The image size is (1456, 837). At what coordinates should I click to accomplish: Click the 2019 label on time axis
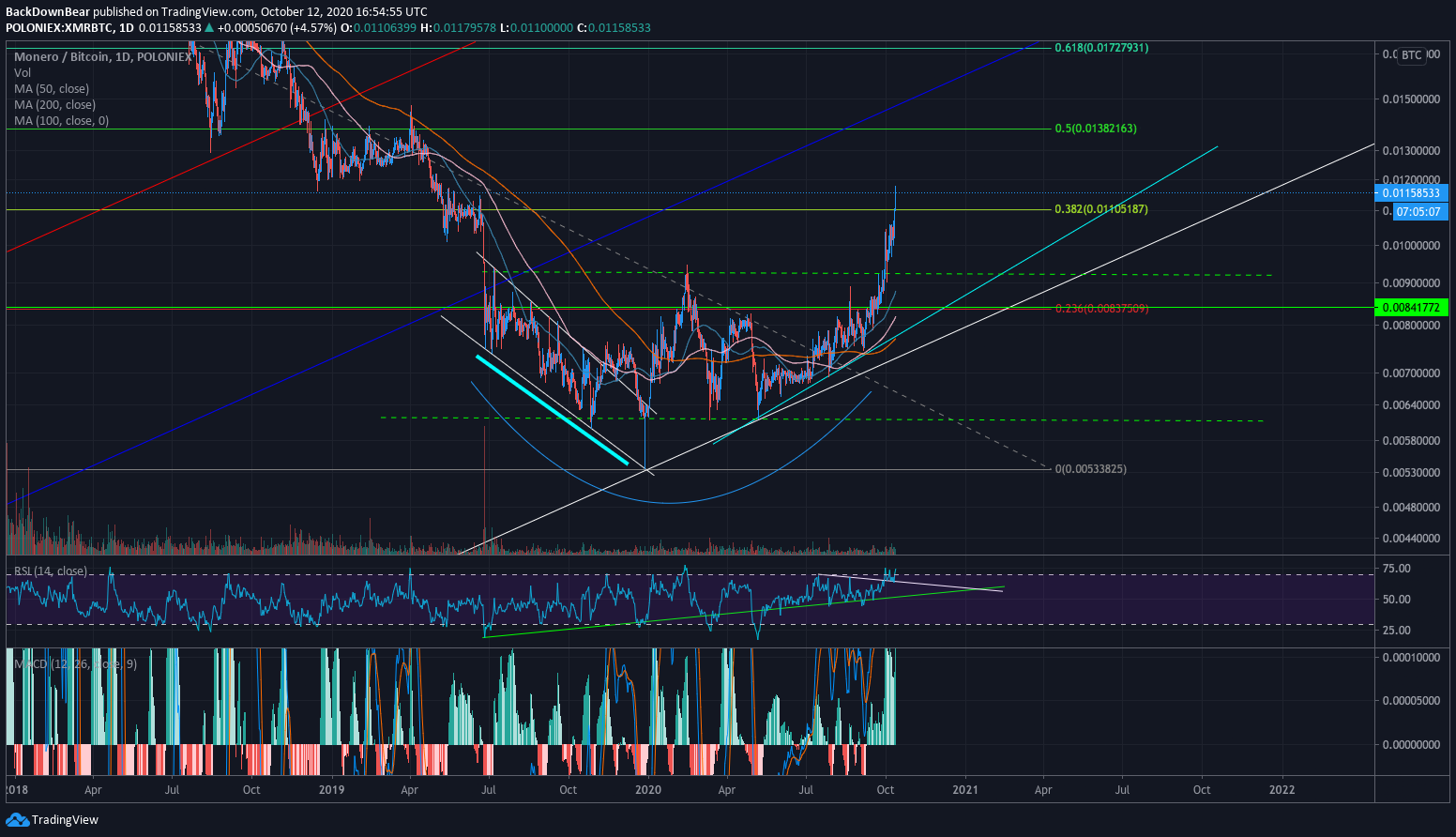332,790
